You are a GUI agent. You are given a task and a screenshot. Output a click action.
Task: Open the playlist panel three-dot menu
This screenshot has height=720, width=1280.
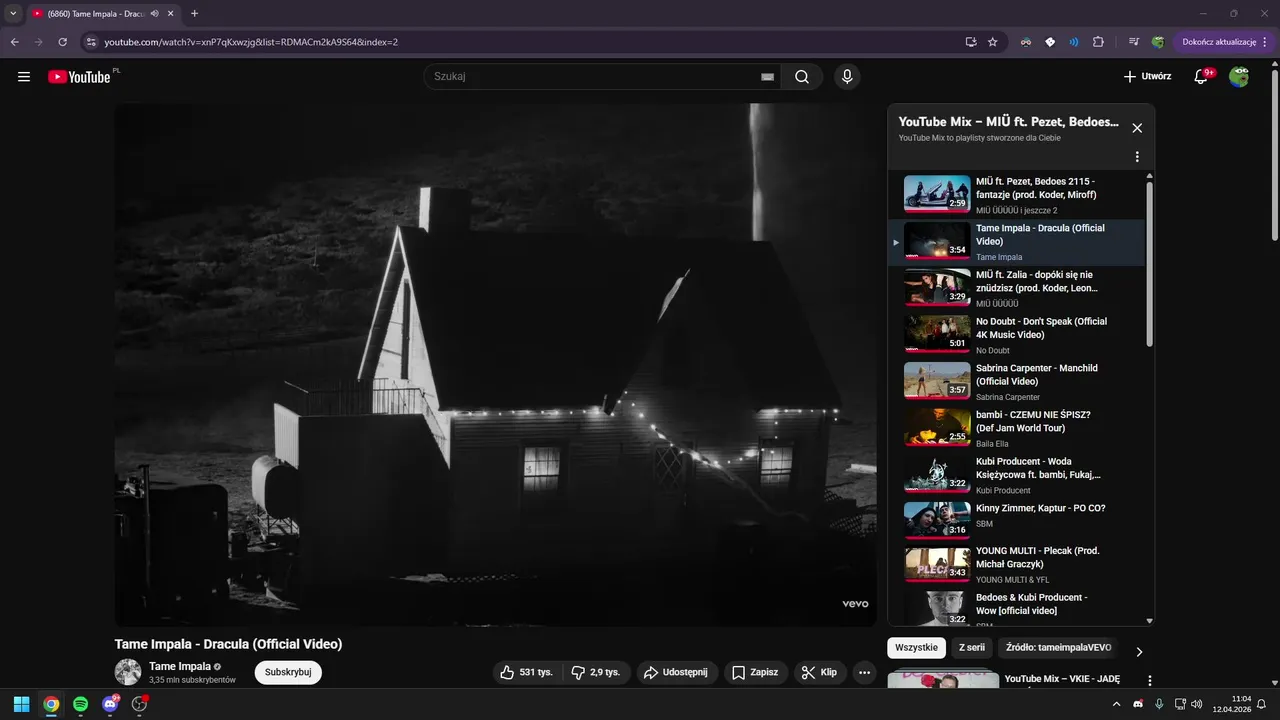tap(1137, 157)
